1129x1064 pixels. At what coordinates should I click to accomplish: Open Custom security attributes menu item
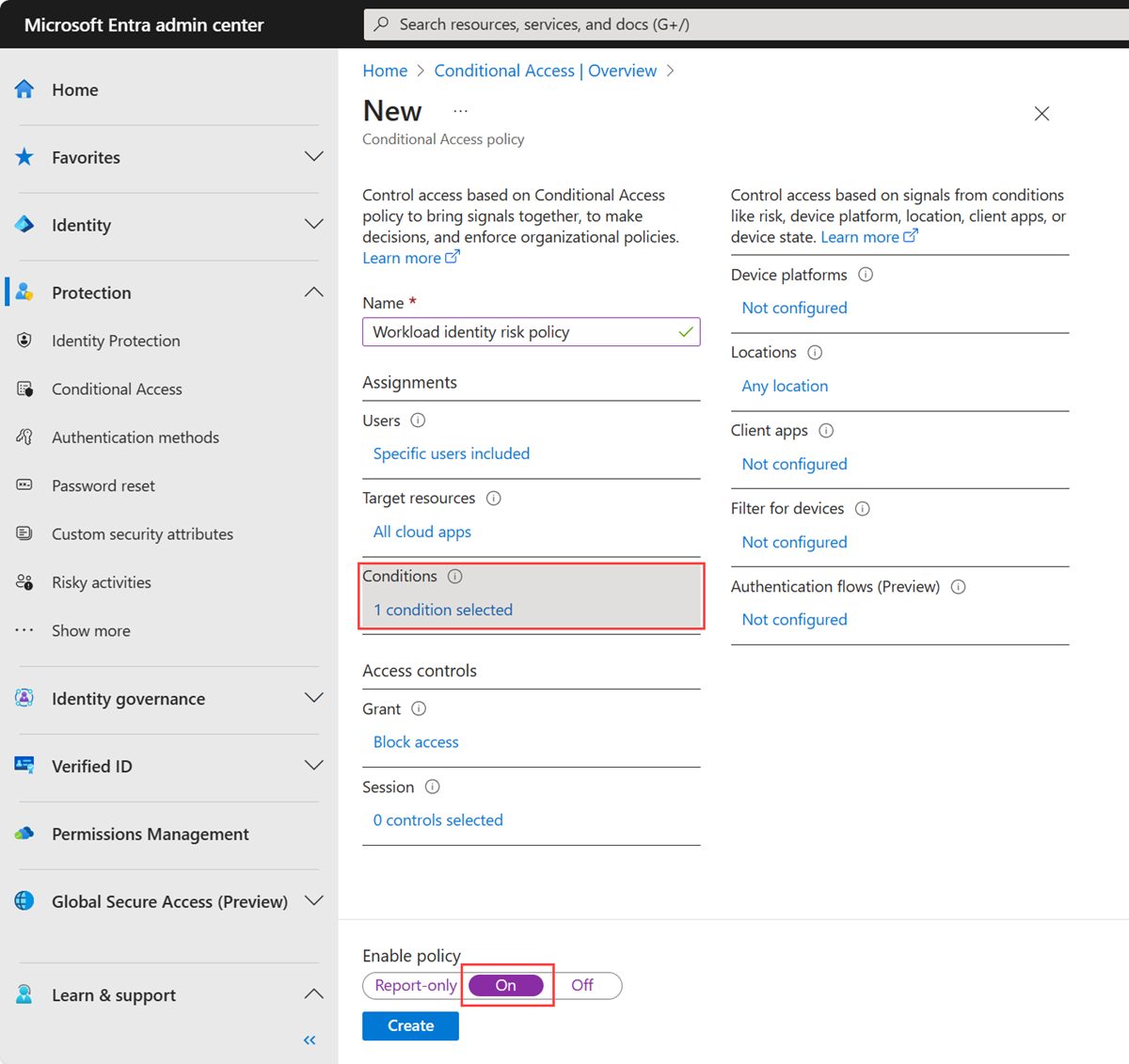pos(142,534)
